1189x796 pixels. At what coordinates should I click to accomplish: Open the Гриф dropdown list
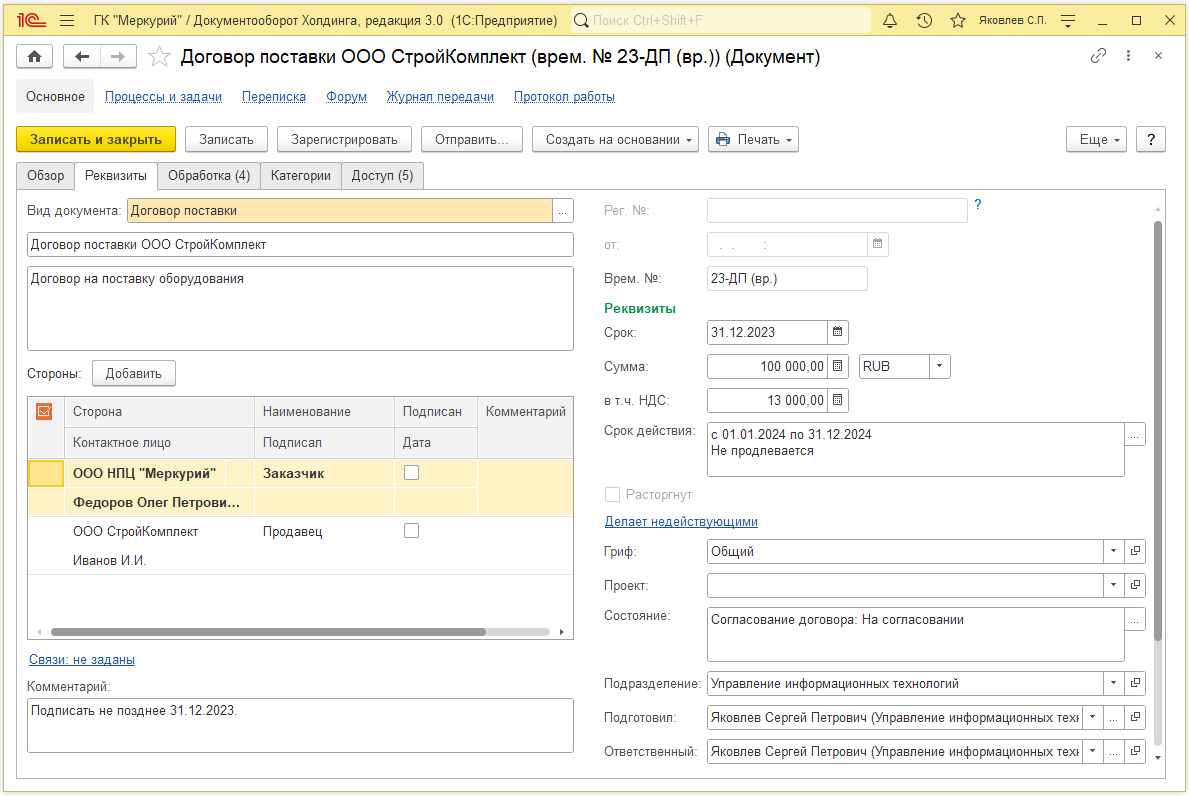(x=1113, y=551)
